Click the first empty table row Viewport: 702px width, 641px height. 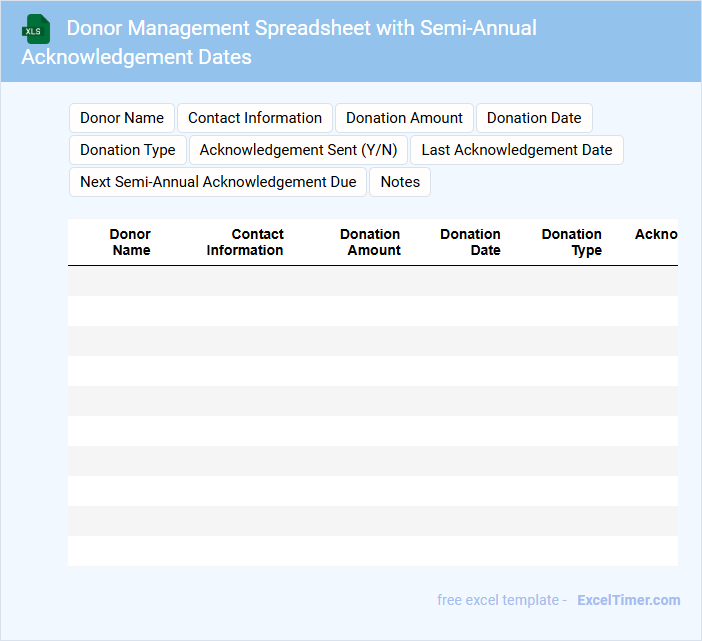372,281
